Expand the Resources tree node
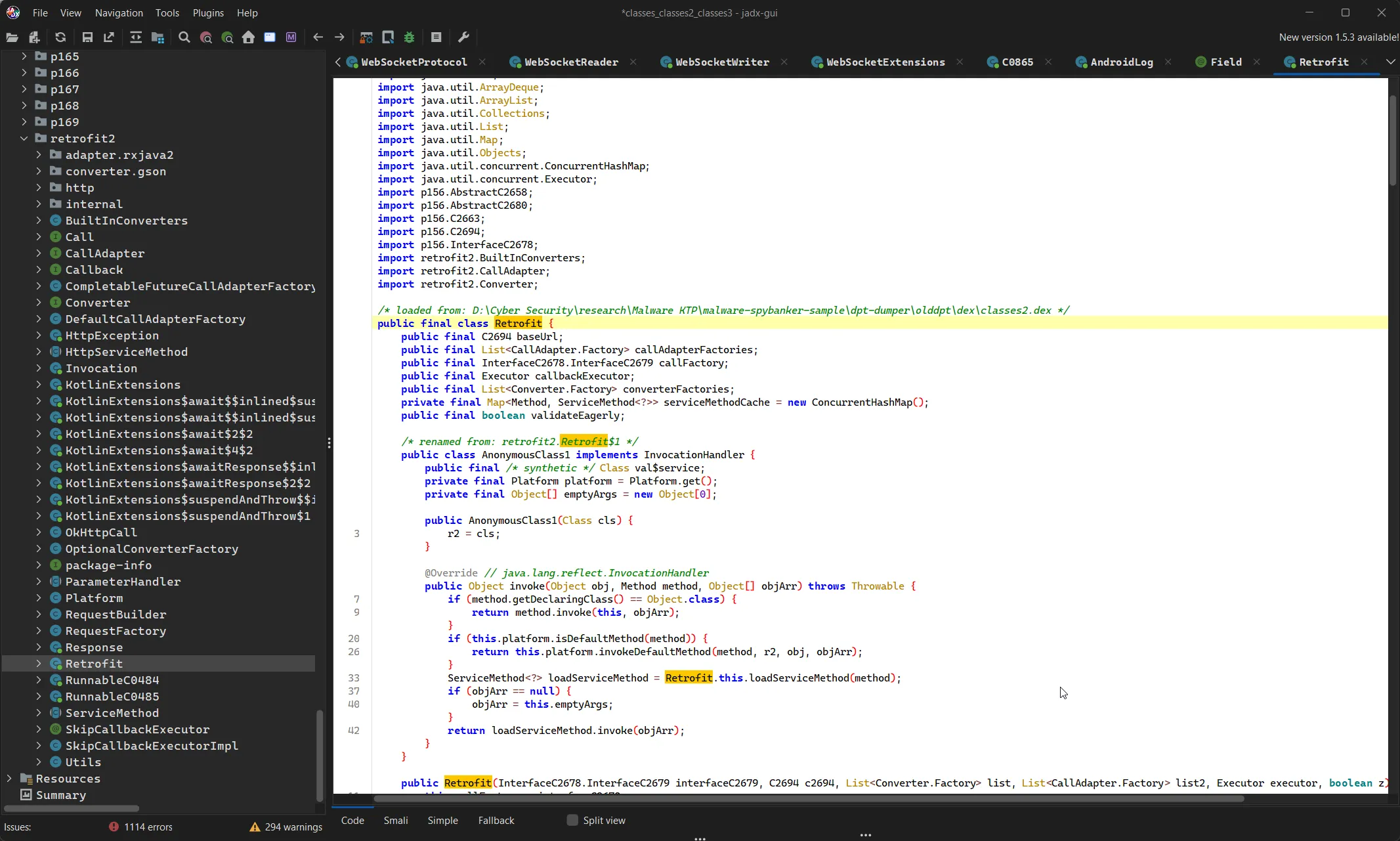 pyautogui.click(x=9, y=779)
